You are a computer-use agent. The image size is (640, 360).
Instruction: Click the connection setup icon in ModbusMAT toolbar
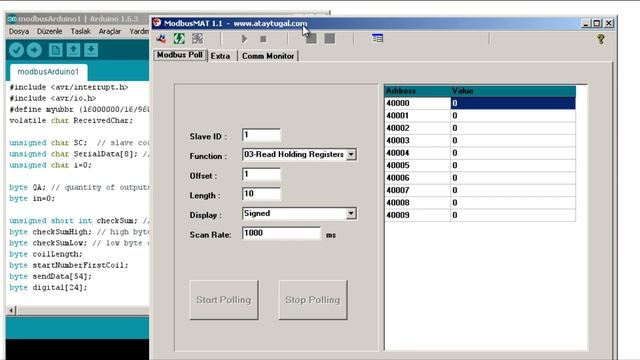[161, 39]
